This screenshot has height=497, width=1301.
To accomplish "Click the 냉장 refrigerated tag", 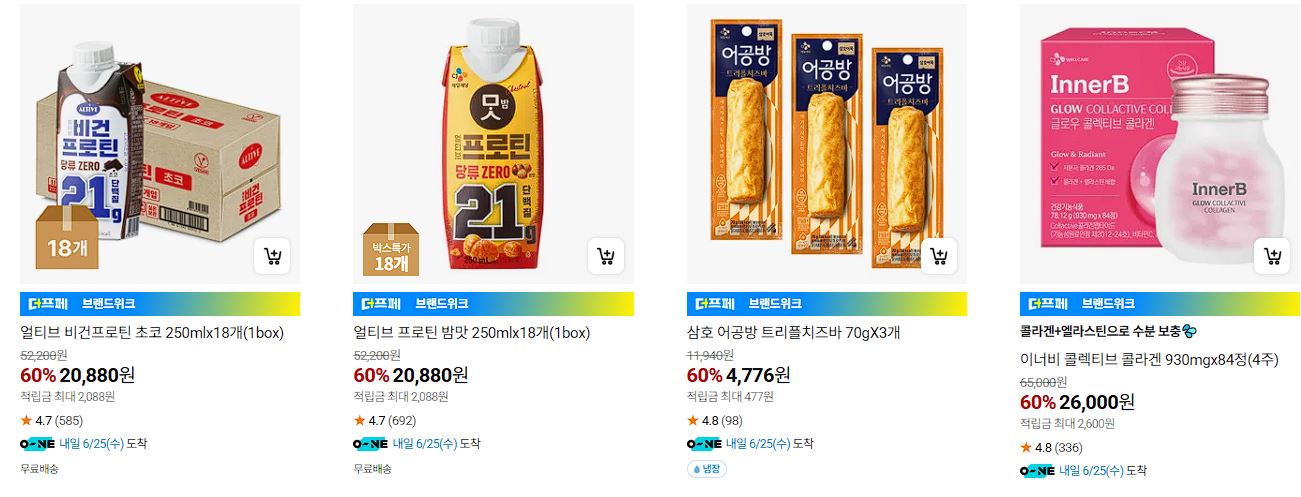I will click(x=707, y=468).
